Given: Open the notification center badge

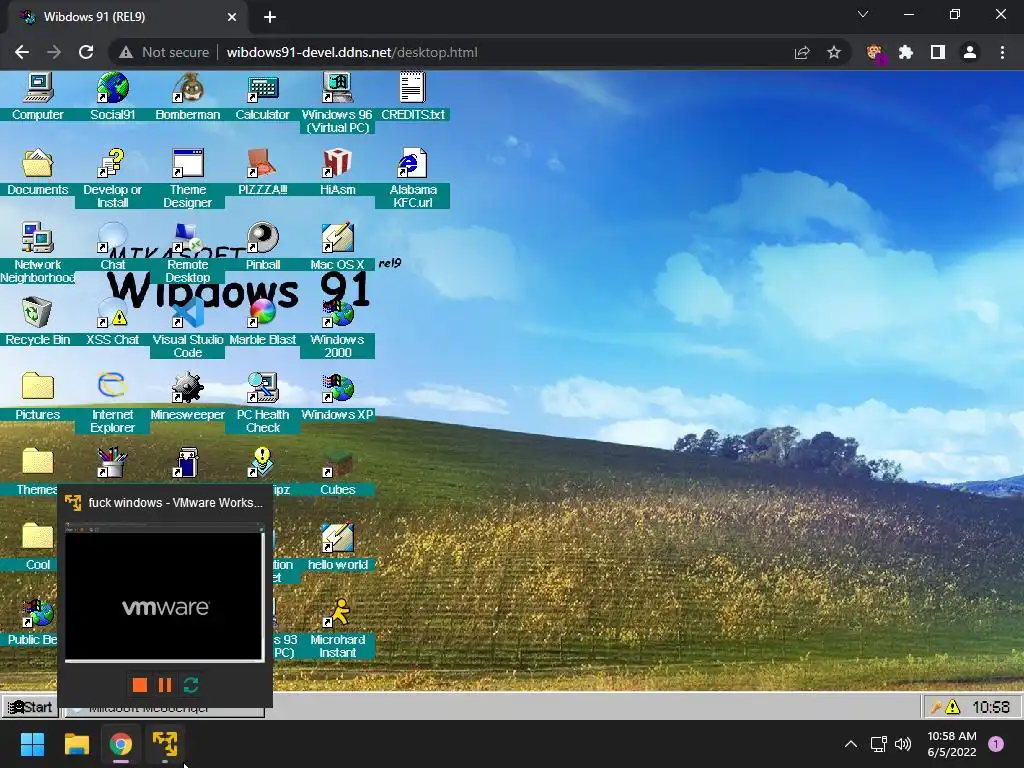Looking at the screenshot, I should [996, 744].
